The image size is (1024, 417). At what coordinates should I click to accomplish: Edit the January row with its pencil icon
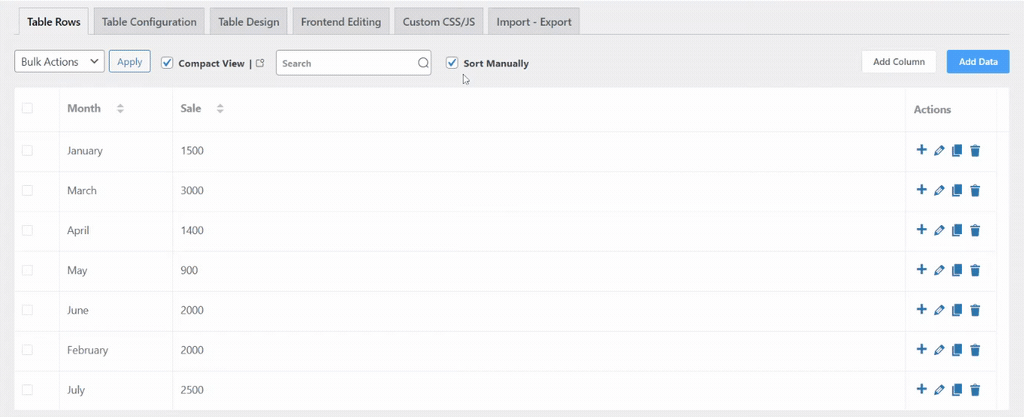(939, 151)
